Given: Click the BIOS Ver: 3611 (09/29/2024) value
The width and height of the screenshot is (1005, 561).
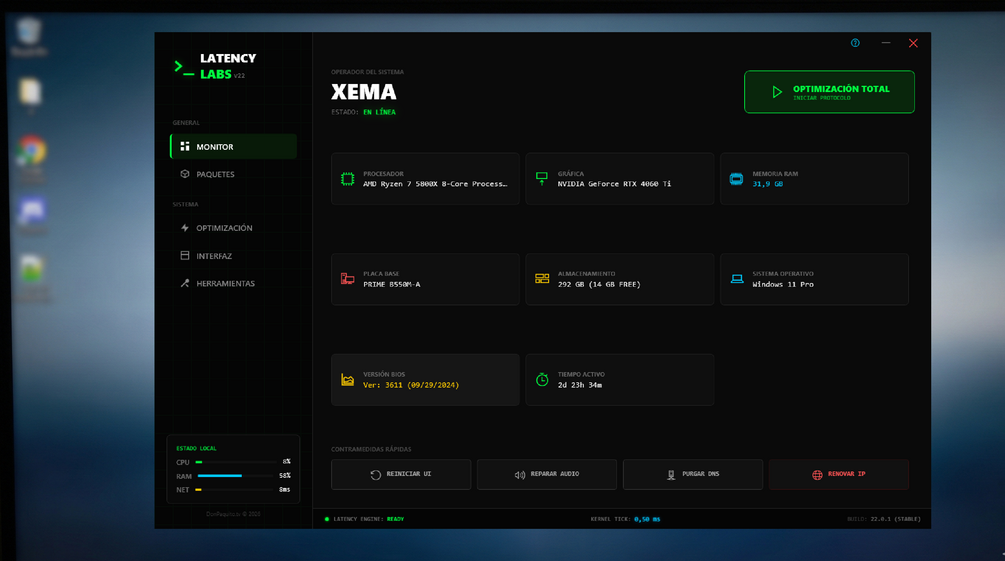Looking at the screenshot, I should [411, 385].
